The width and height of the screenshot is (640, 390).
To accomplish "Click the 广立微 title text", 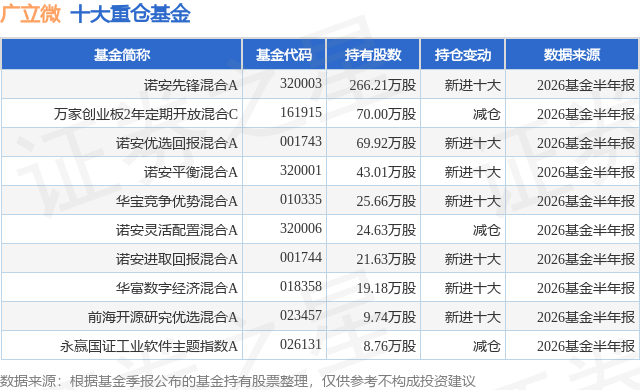I will point(30,13).
